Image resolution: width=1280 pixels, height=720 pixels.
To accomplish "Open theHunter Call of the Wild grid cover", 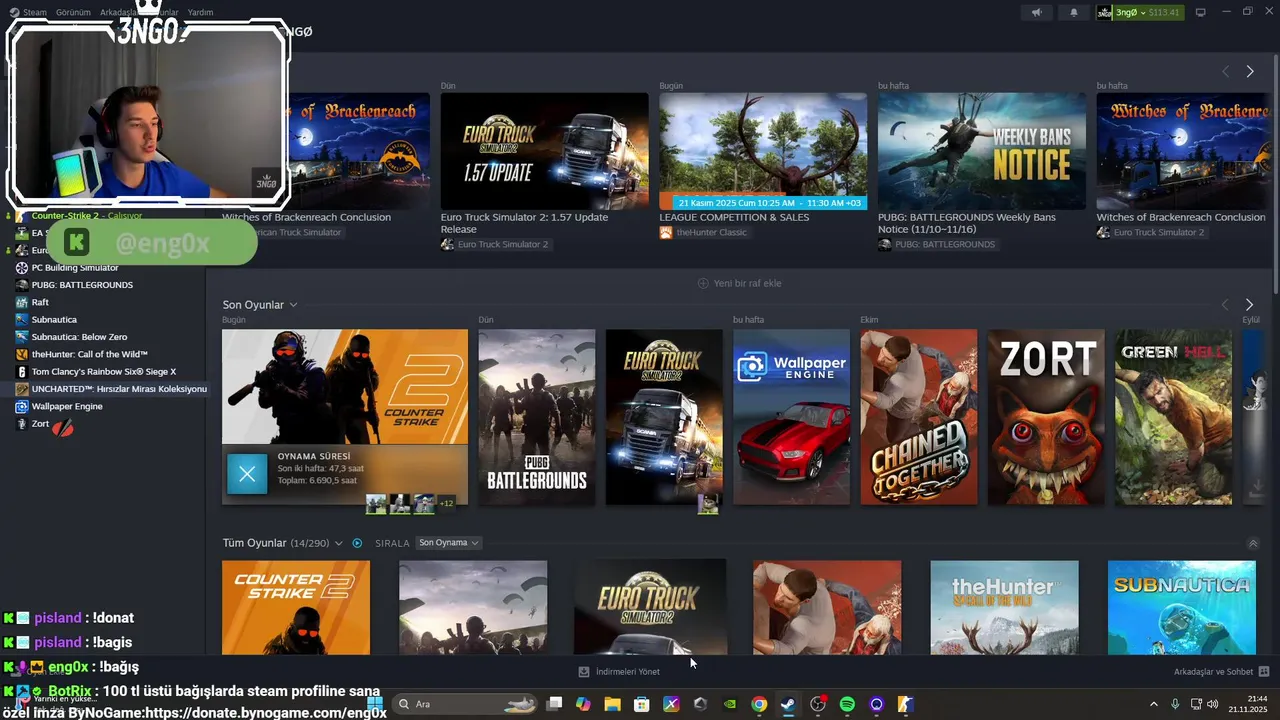I will point(1004,608).
